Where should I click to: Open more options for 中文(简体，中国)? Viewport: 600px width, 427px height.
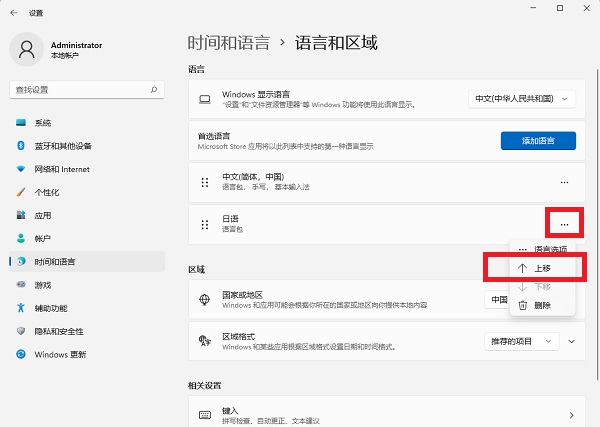coord(564,182)
